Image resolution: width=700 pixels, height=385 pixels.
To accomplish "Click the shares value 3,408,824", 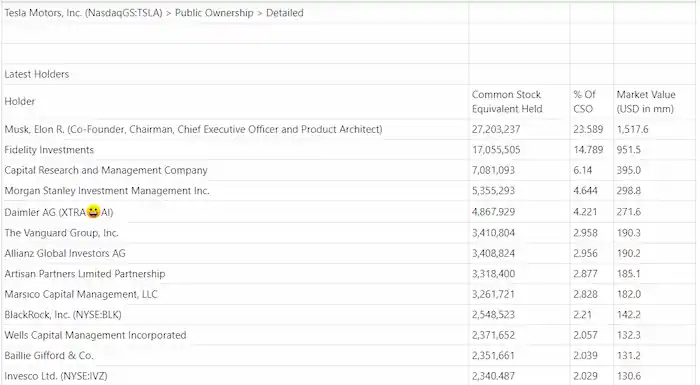I will (x=493, y=253).
